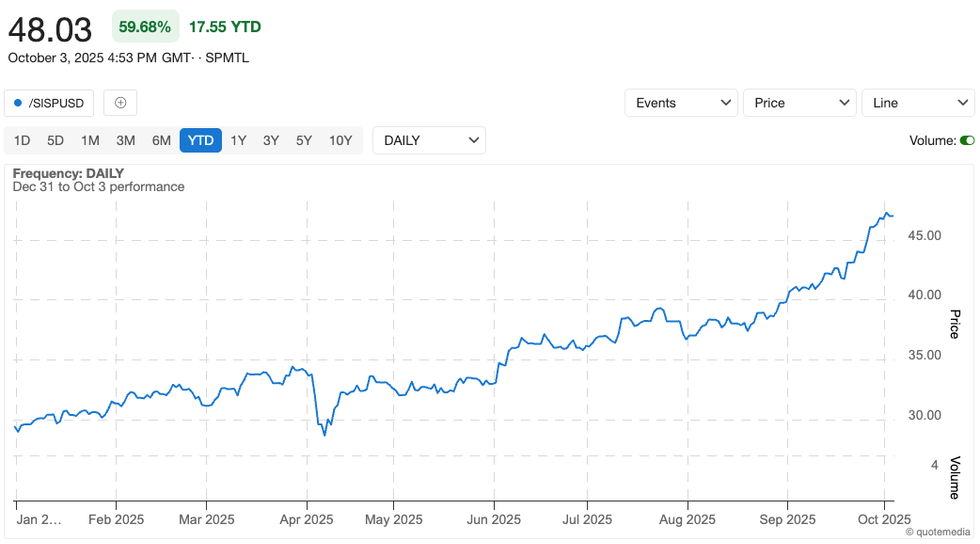Click the active YTD range button
980x544 pixels.
201,140
